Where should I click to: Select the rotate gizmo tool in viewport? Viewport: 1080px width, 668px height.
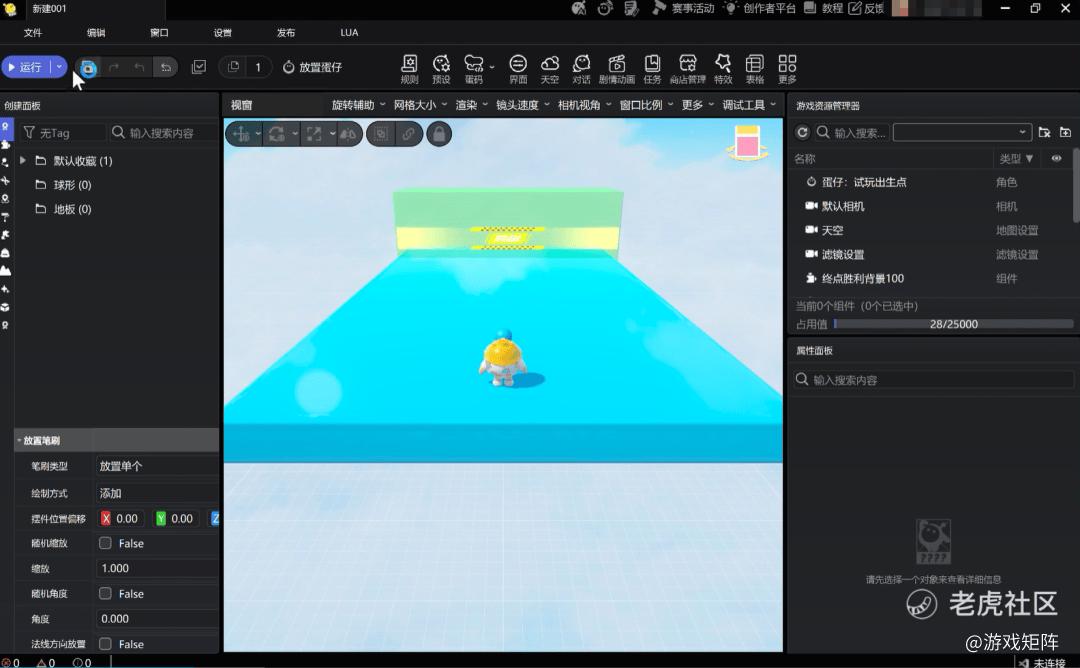click(x=277, y=134)
